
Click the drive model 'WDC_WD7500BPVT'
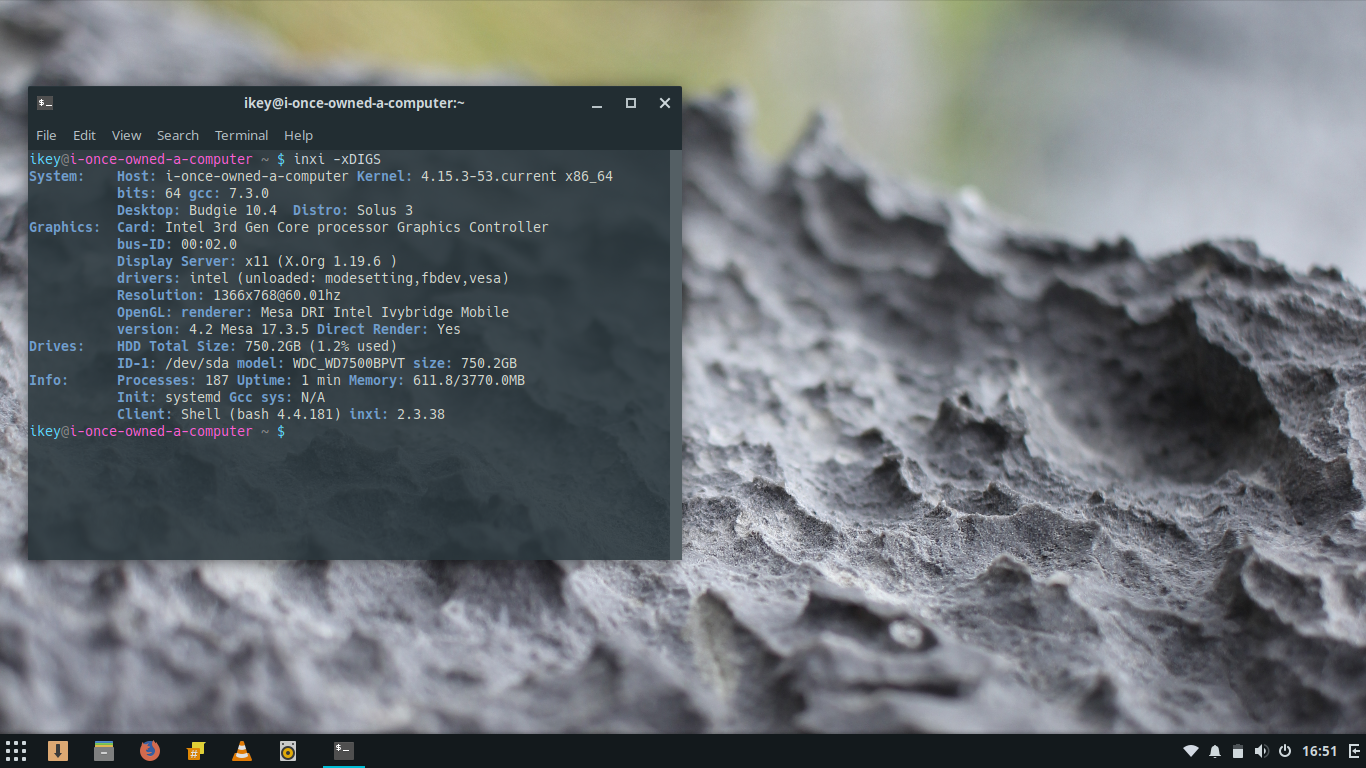pos(349,363)
